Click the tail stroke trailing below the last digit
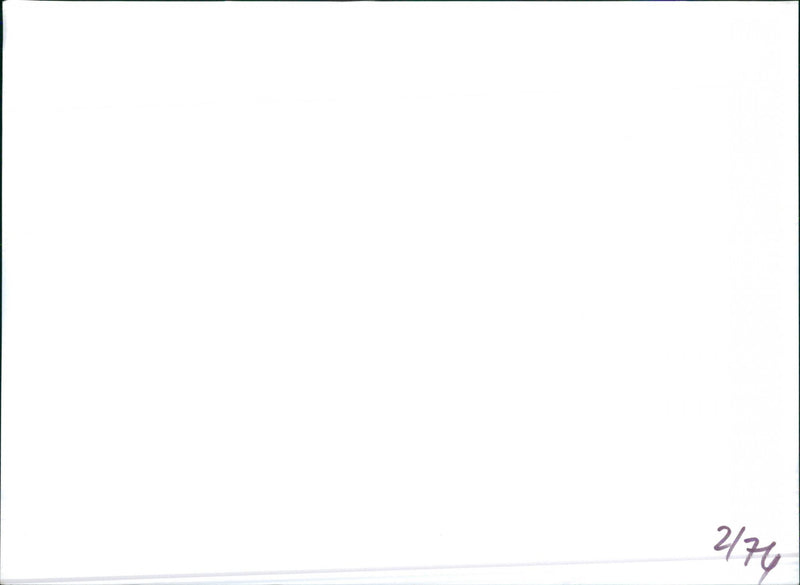 tap(764, 578)
